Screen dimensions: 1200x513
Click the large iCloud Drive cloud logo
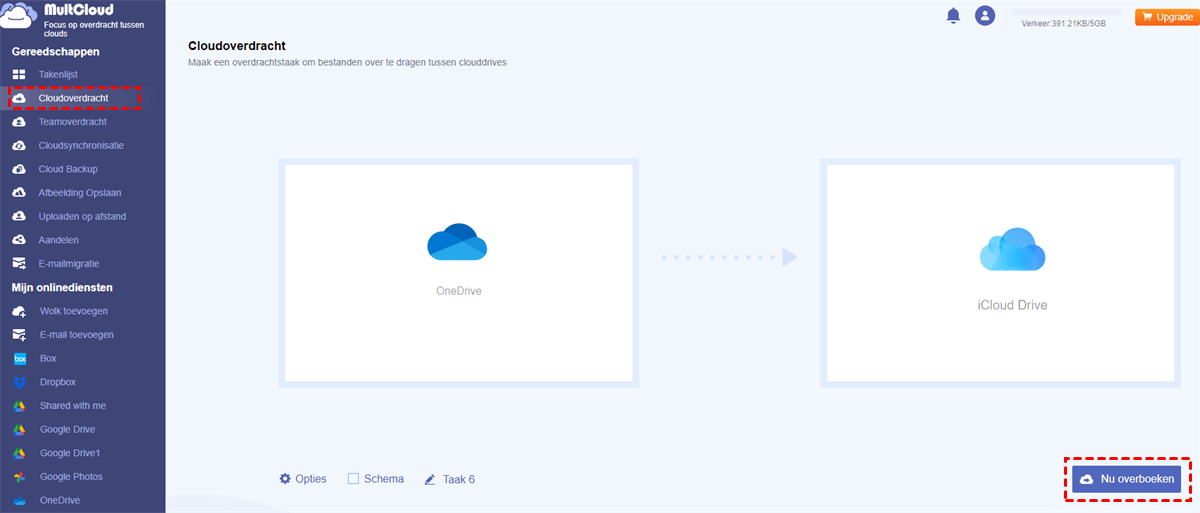tap(1012, 250)
